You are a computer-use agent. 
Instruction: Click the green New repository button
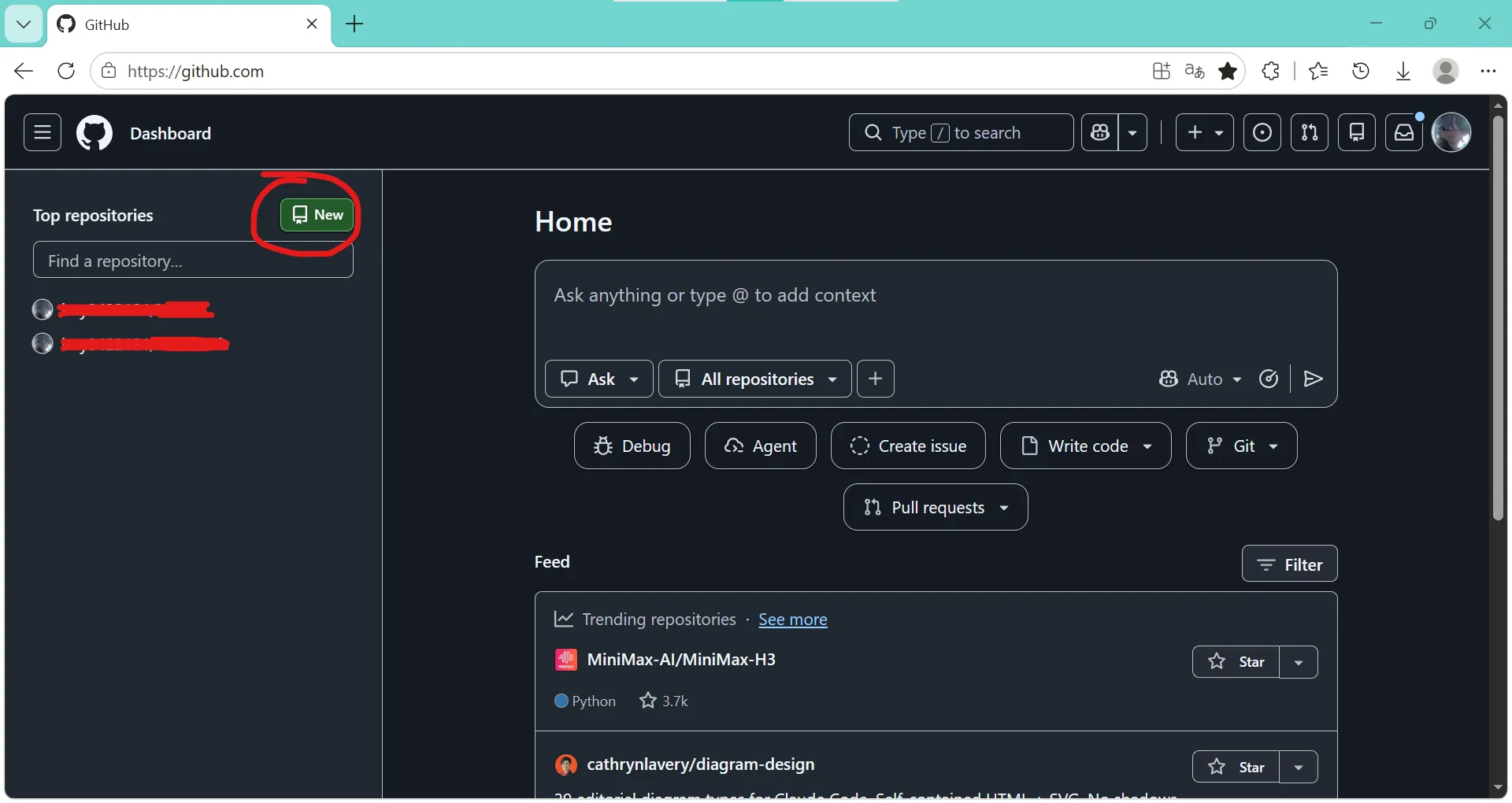tap(317, 215)
